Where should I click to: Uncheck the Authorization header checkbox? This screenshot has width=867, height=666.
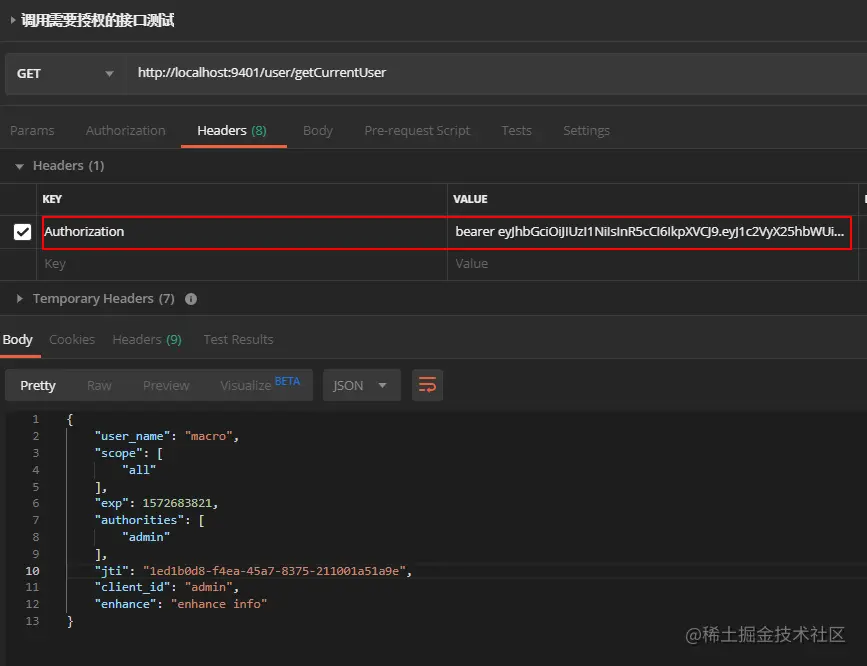click(x=22, y=232)
